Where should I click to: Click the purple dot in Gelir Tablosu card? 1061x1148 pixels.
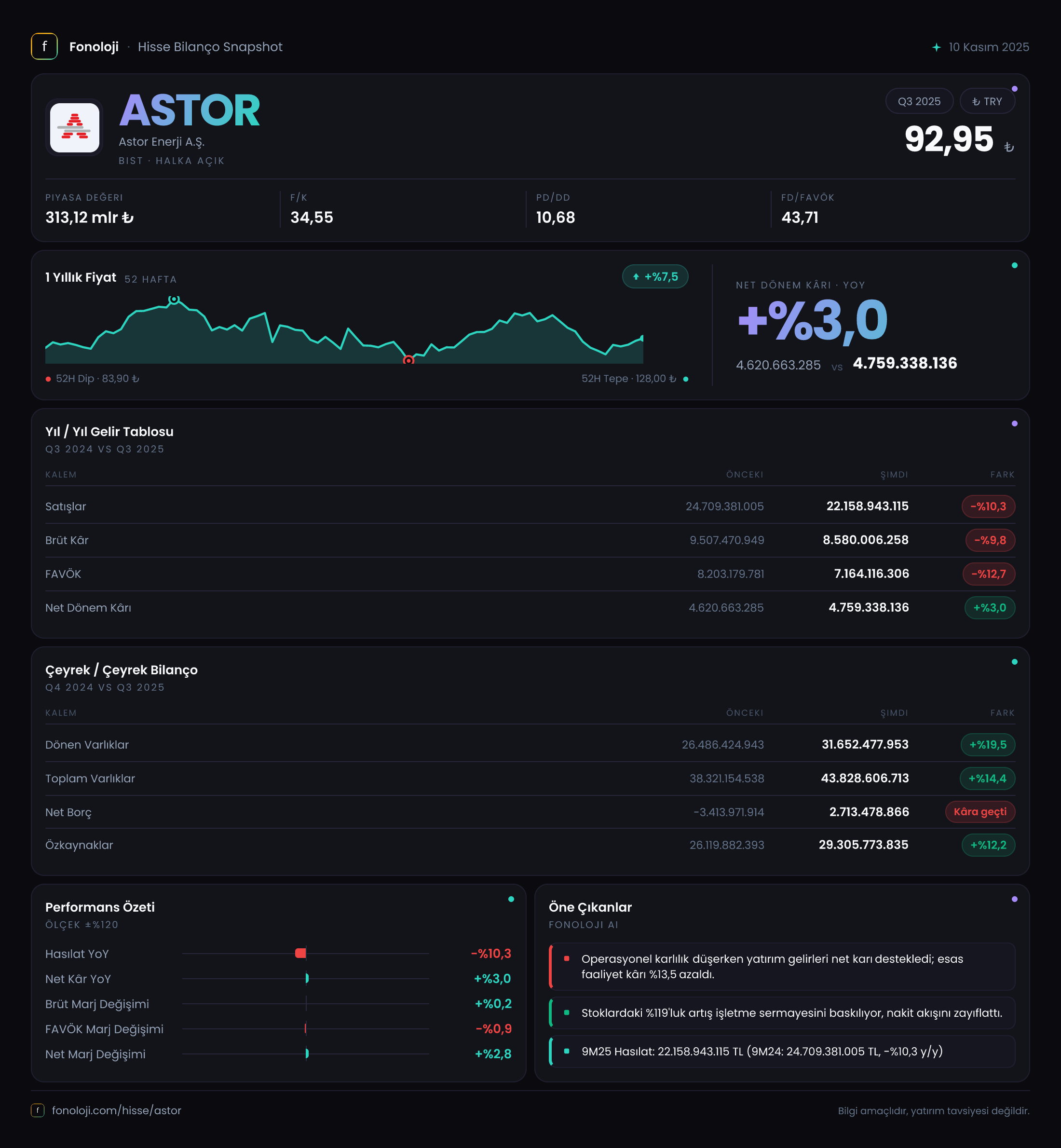pos(1015,424)
